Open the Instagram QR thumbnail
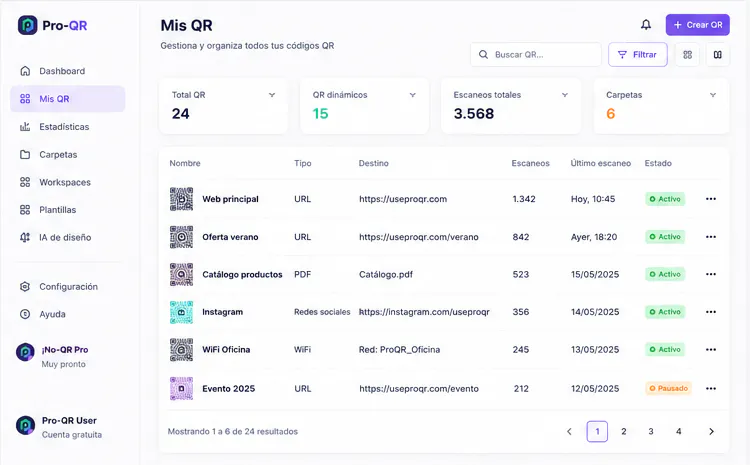The width and height of the screenshot is (750, 465). coord(181,312)
